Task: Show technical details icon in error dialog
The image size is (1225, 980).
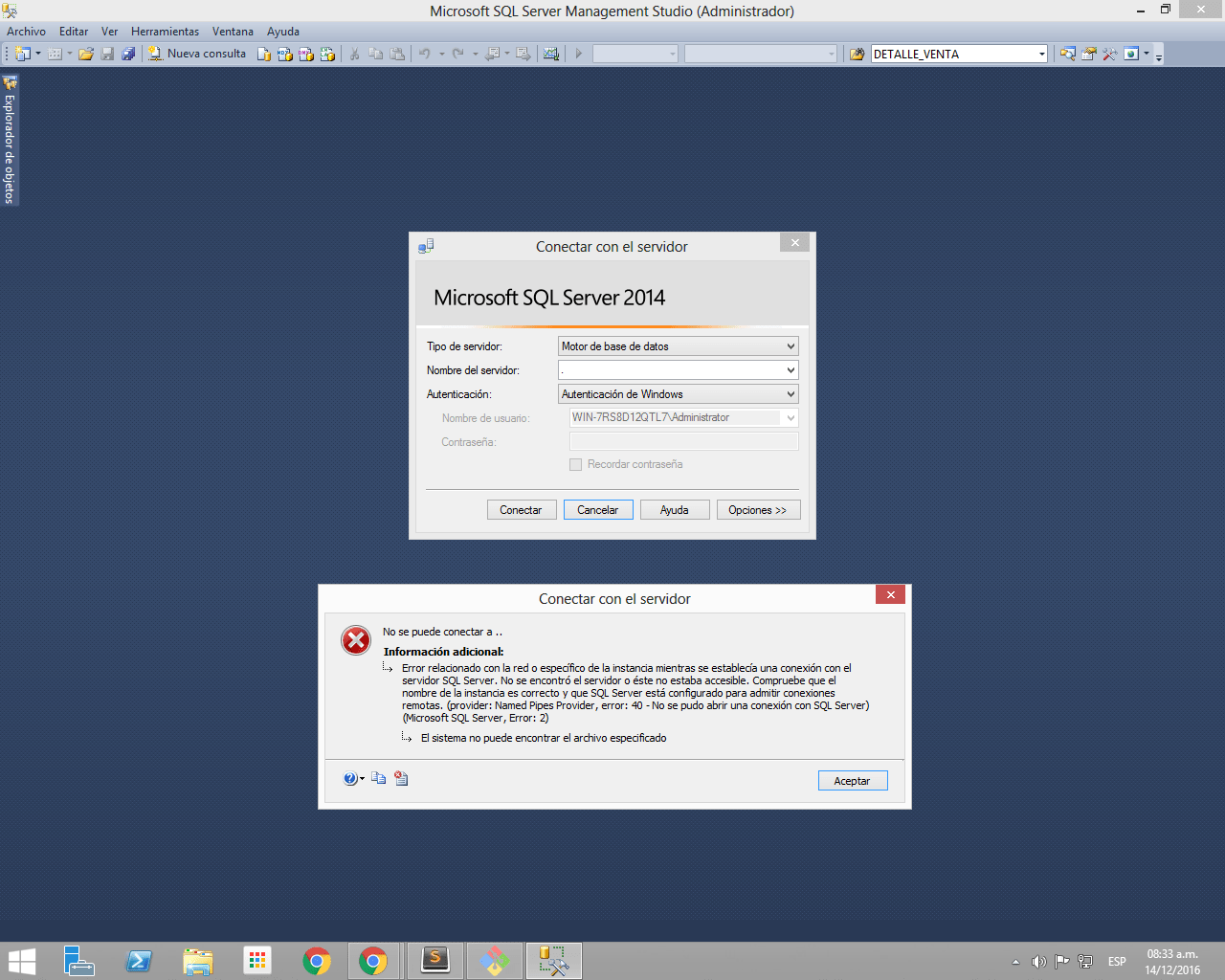Action: pyautogui.click(x=401, y=779)
